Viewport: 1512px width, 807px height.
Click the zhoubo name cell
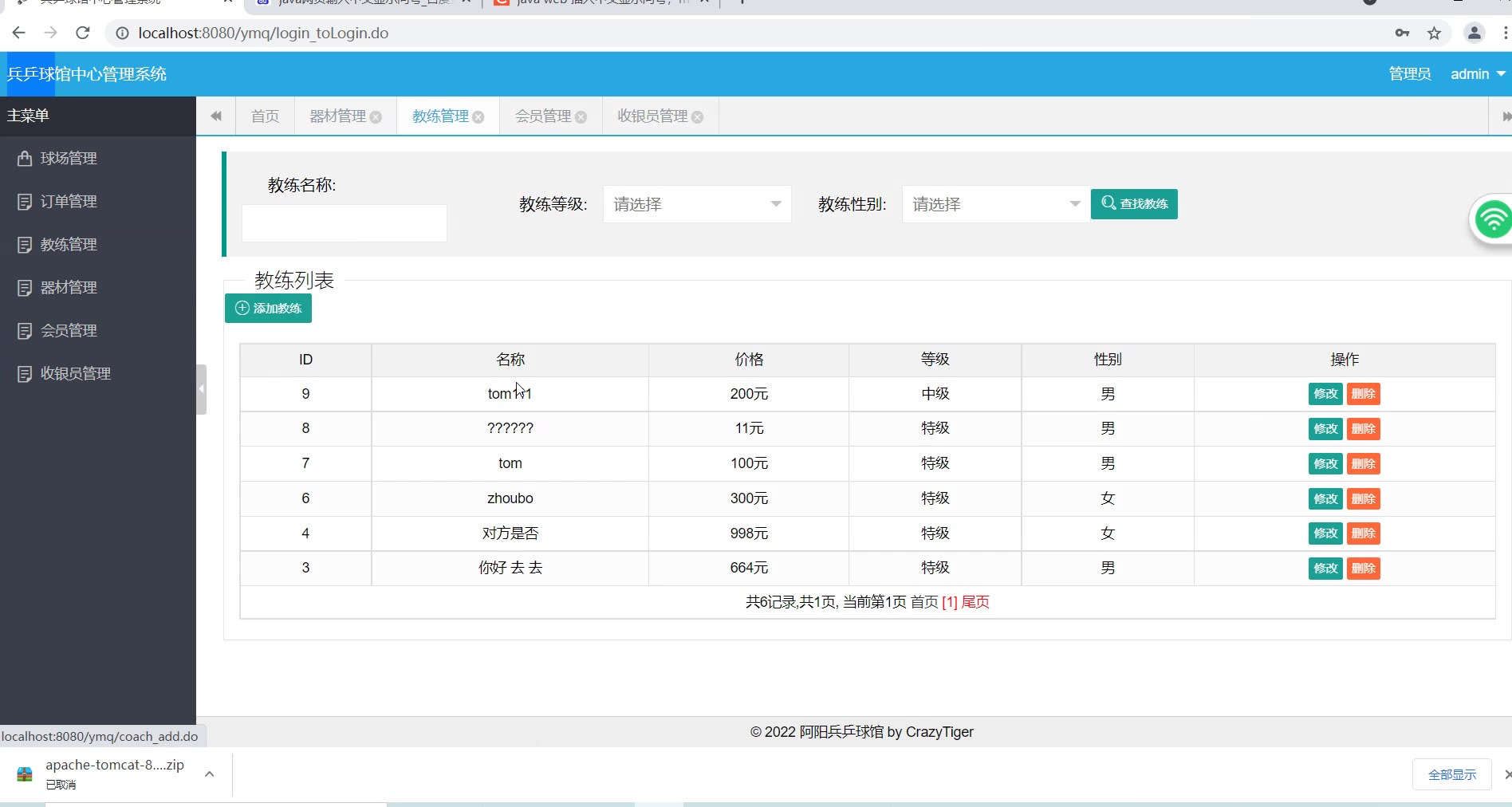(x=510, y=498)
